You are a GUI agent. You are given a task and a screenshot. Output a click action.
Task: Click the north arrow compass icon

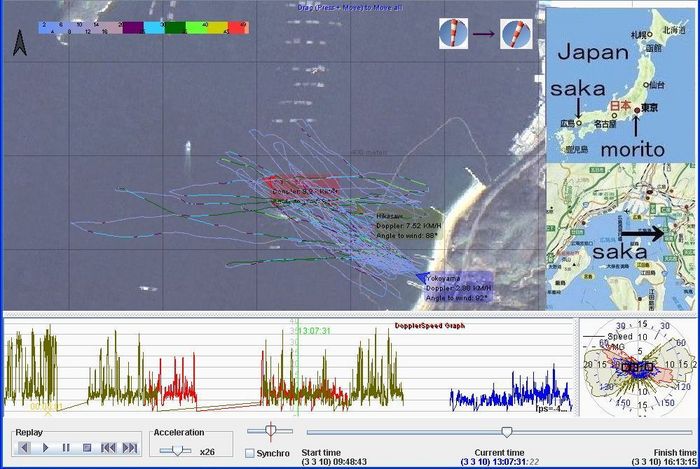(19, 43)
